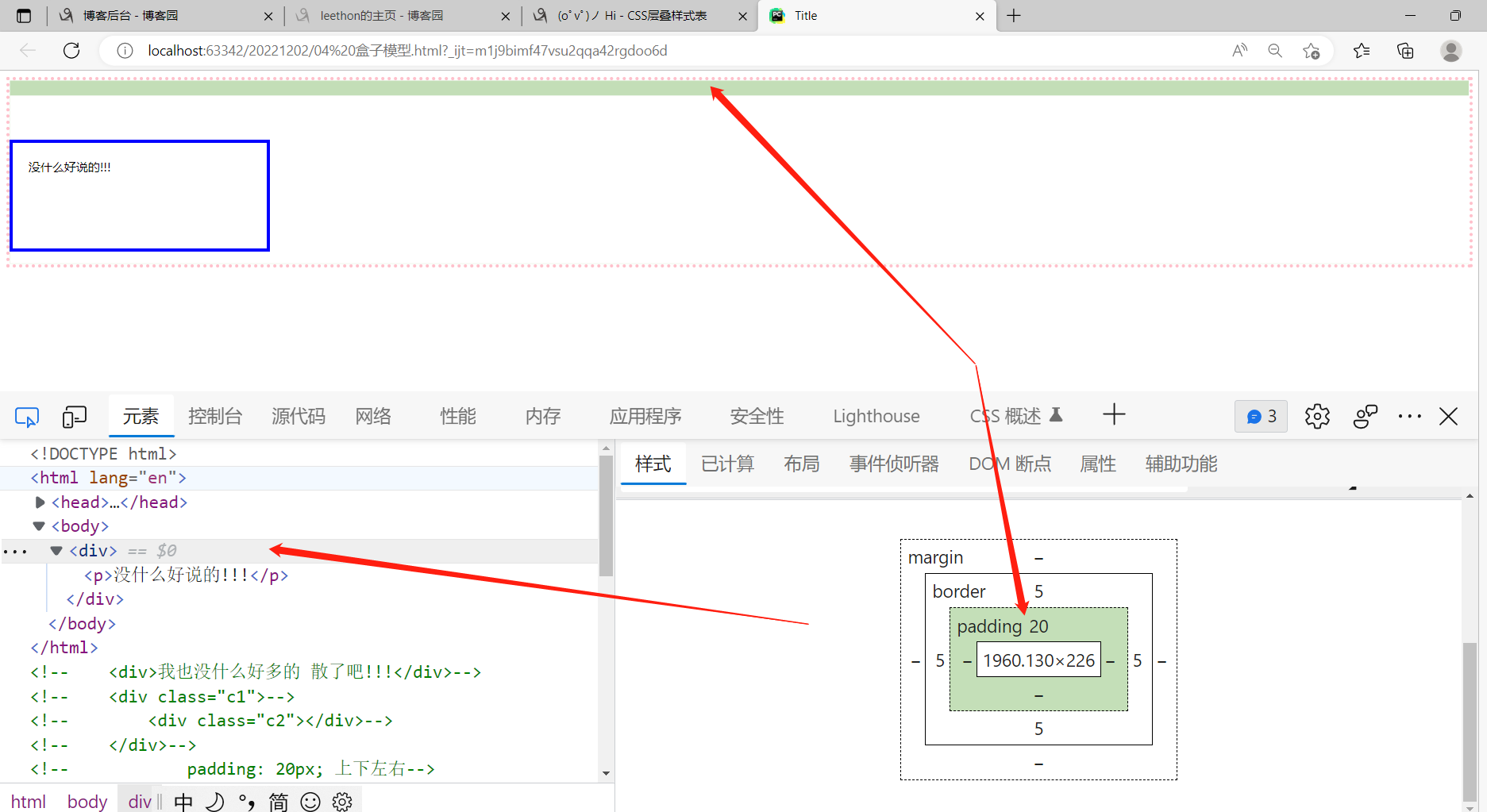Close the leethon的主页 tab

[x=505, y=16]
